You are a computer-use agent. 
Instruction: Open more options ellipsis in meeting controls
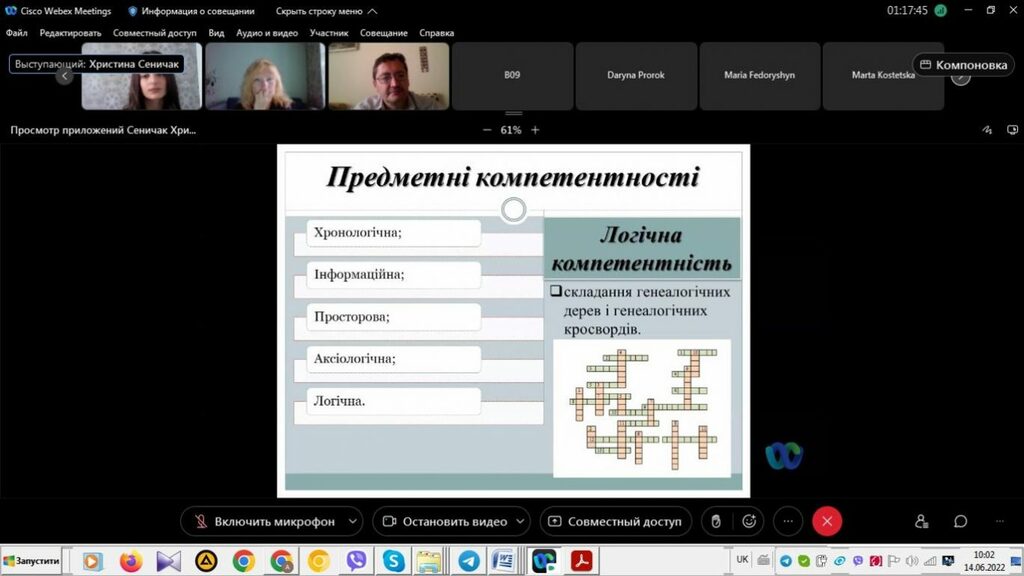[x=788, y=521]
